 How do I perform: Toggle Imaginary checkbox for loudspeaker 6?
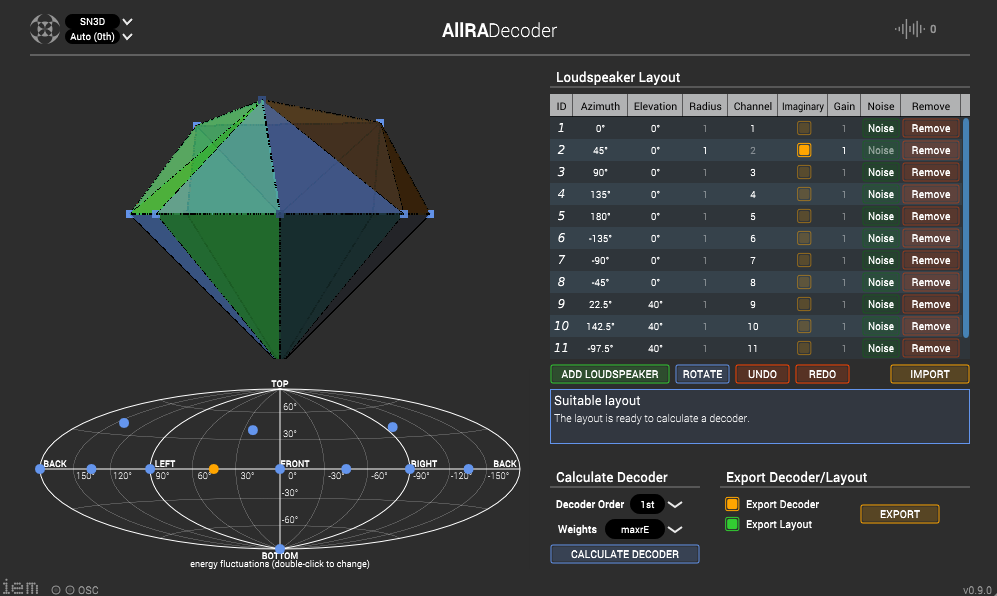pyautogui.click(x=804, y=238)
